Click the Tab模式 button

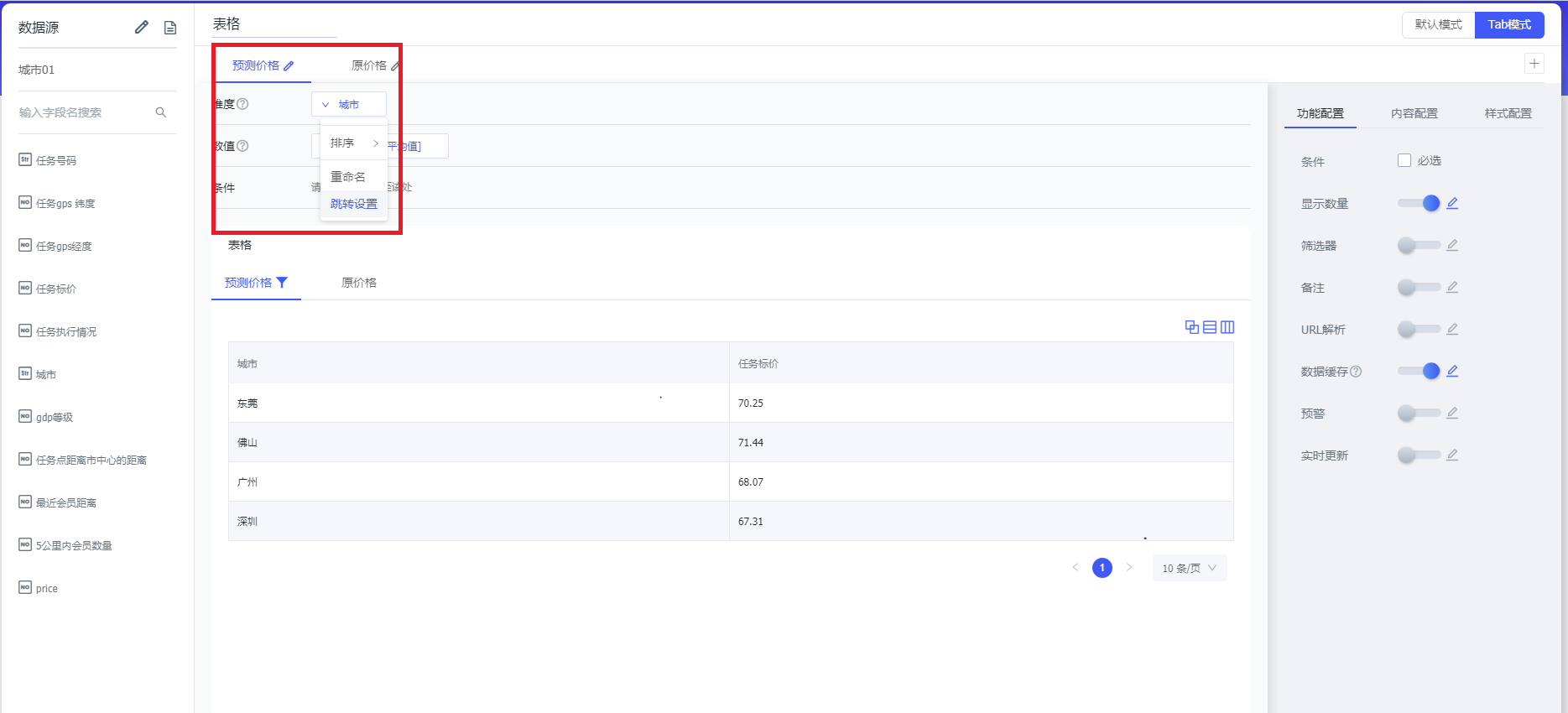(x=1509, y=24)
